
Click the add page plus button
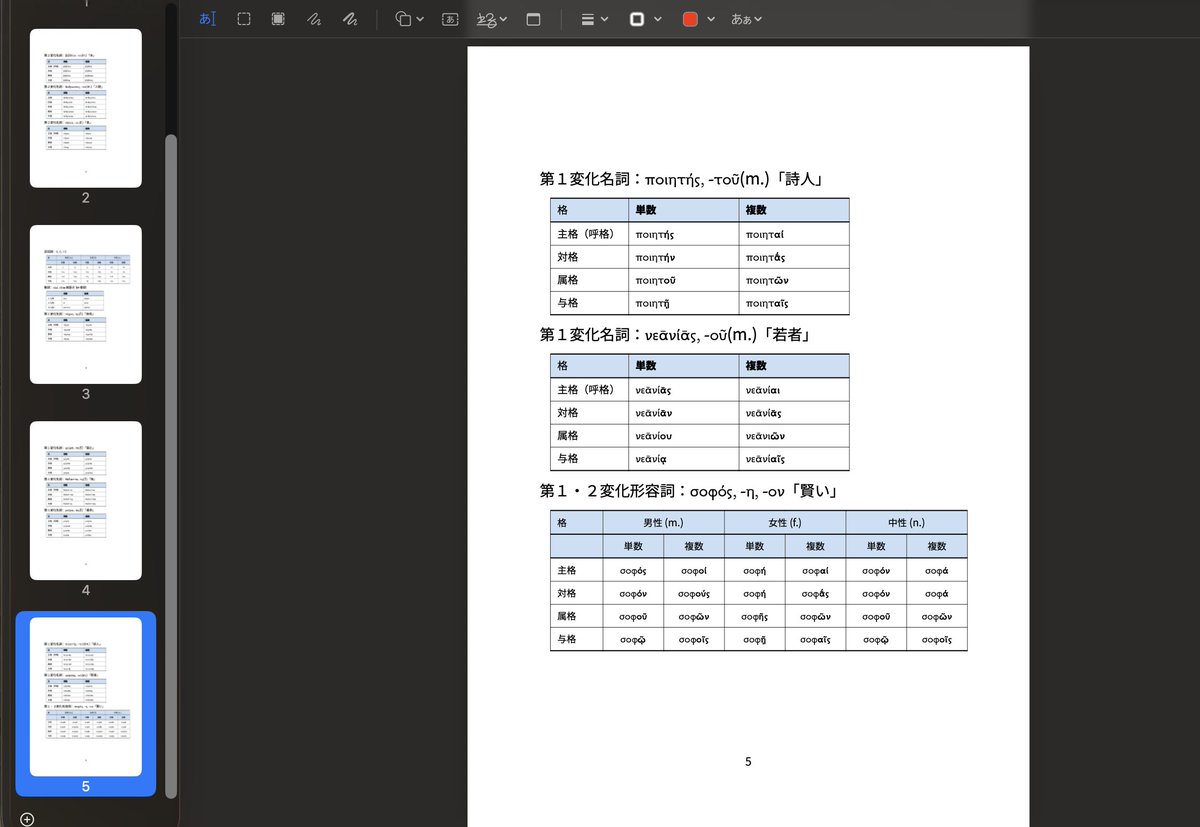[x=27, y=819]
